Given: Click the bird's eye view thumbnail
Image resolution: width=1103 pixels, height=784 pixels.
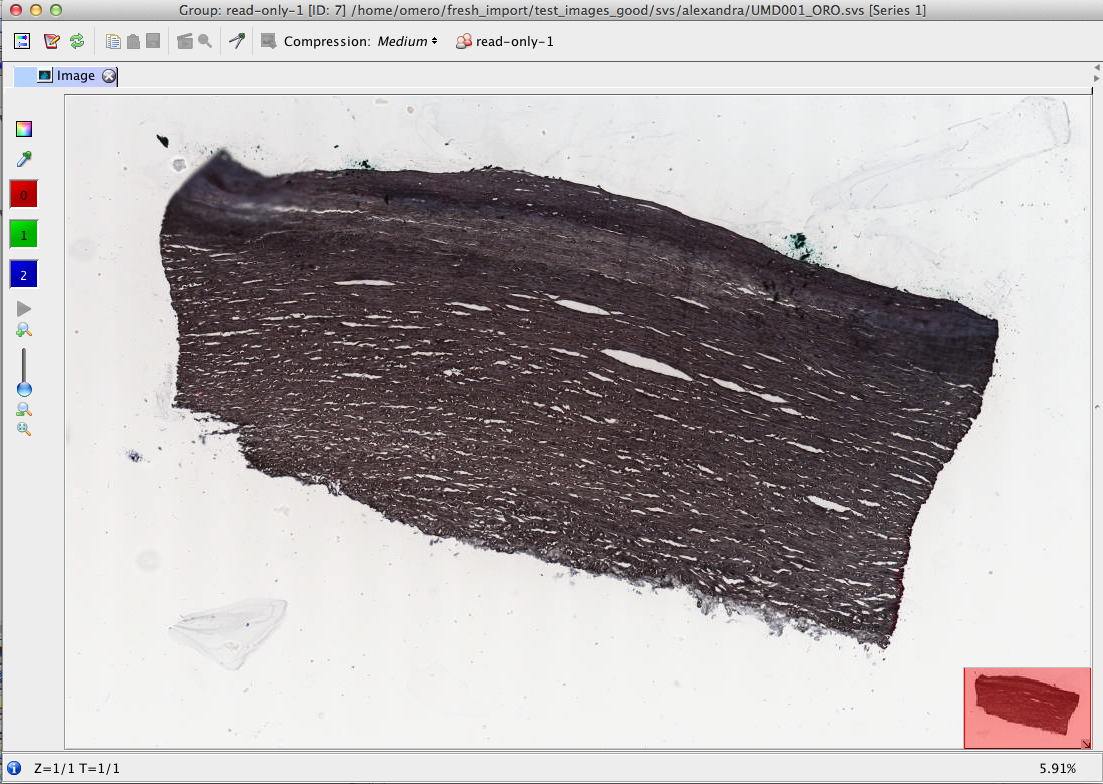Looking at the screenshot, I should [1025, 706].
